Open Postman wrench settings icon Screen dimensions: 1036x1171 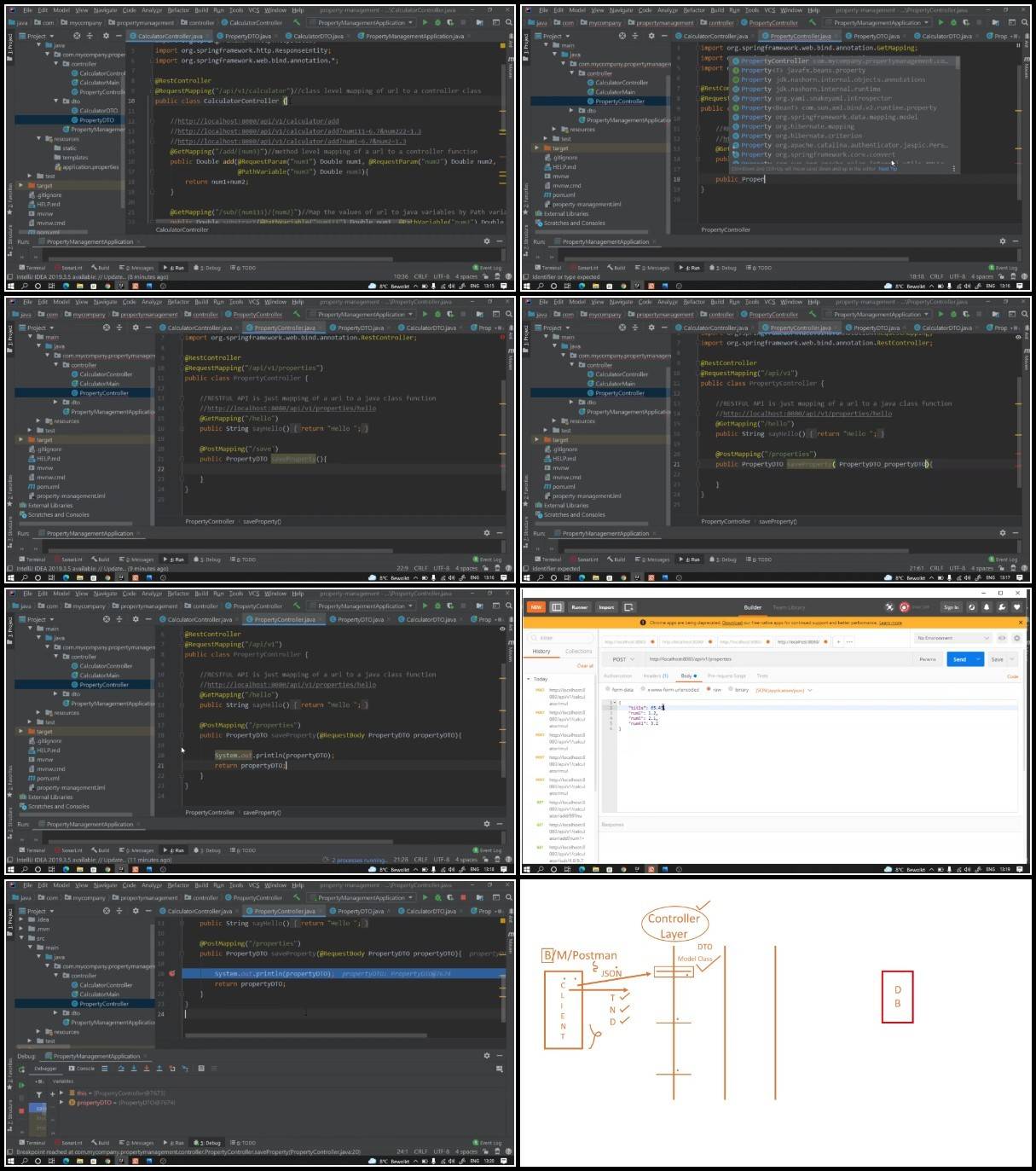pos(1002,607)
